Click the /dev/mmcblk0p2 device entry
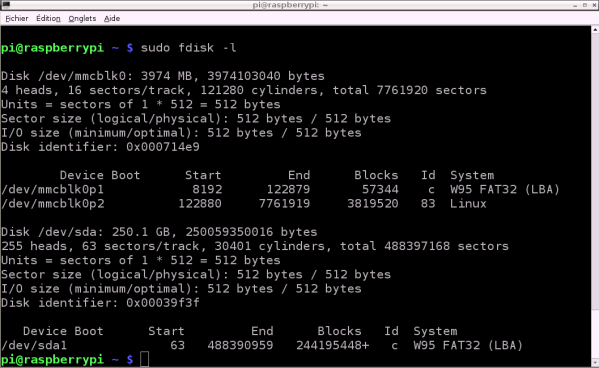This screenshot has height=368, width=599. [53, 204]
